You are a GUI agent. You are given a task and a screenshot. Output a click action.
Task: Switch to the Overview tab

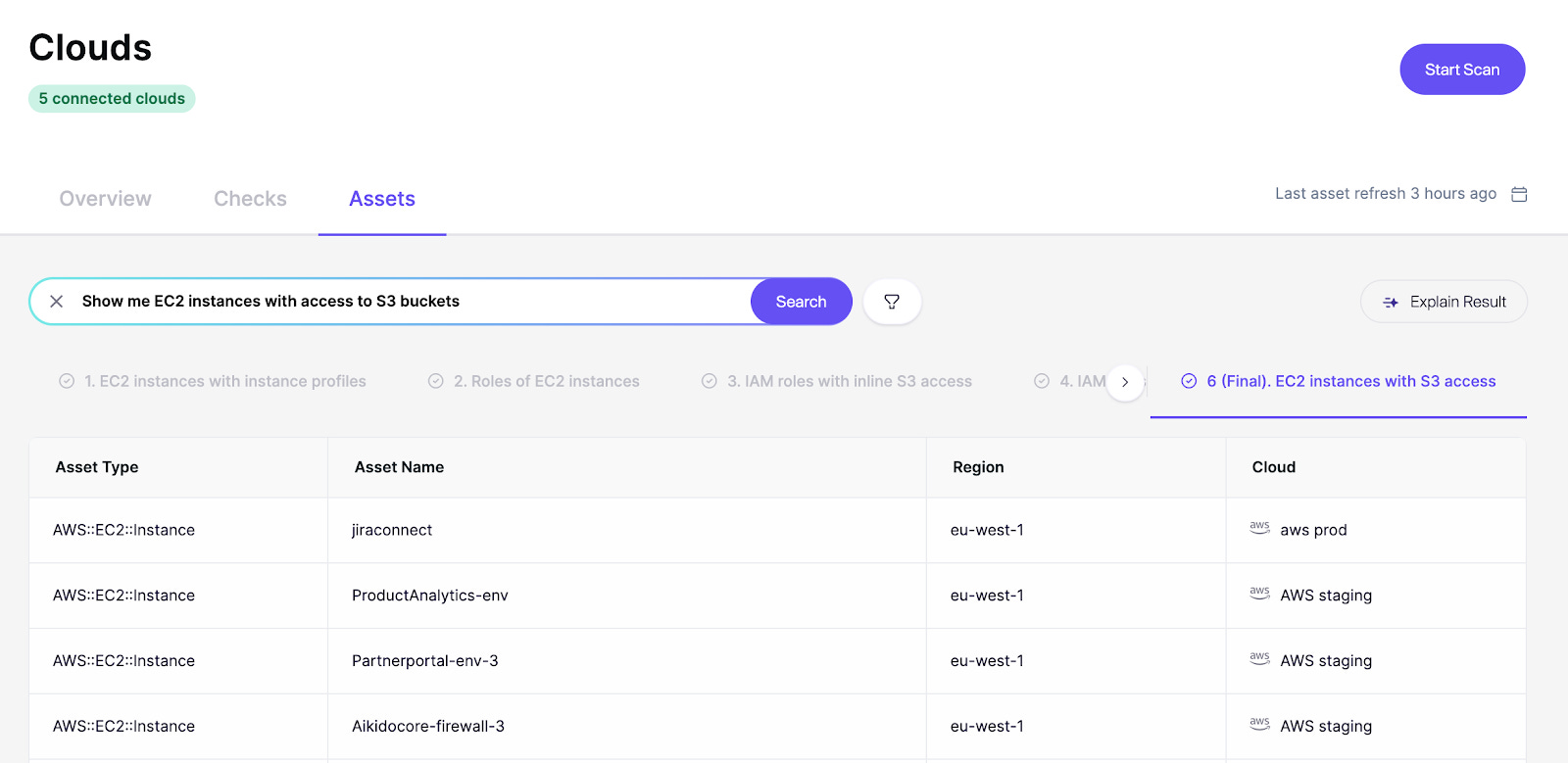pyautogui.click(x=106, y=199)
